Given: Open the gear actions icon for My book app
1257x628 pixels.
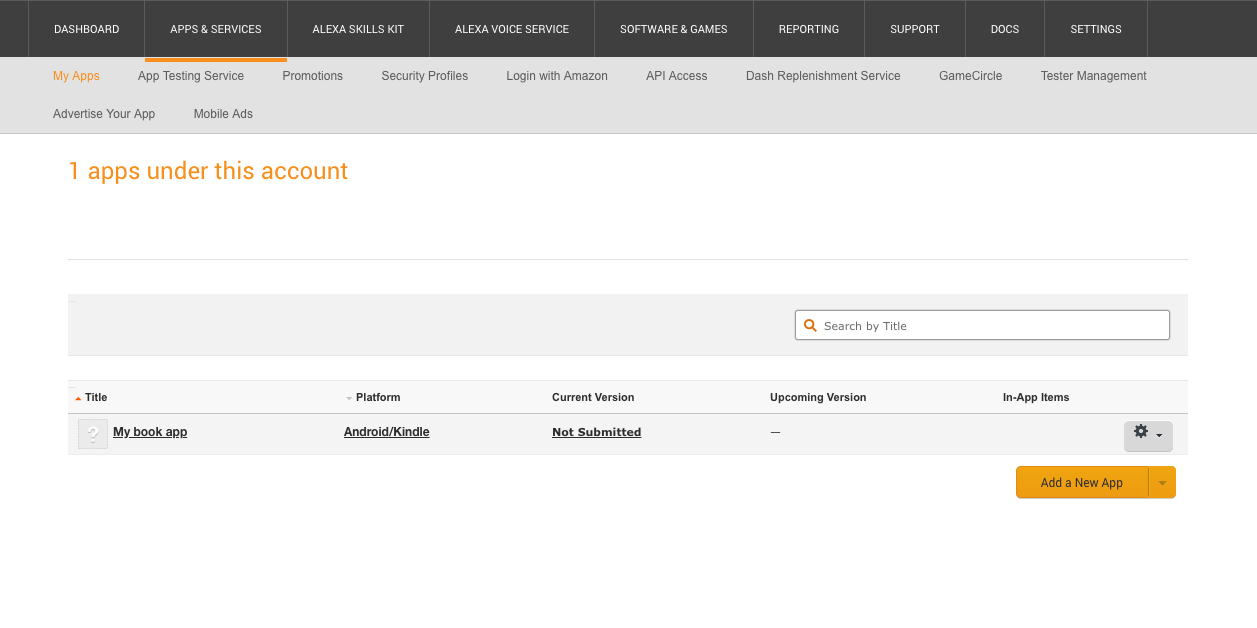Looking at the screenshot, I should tap(1141, 431).
